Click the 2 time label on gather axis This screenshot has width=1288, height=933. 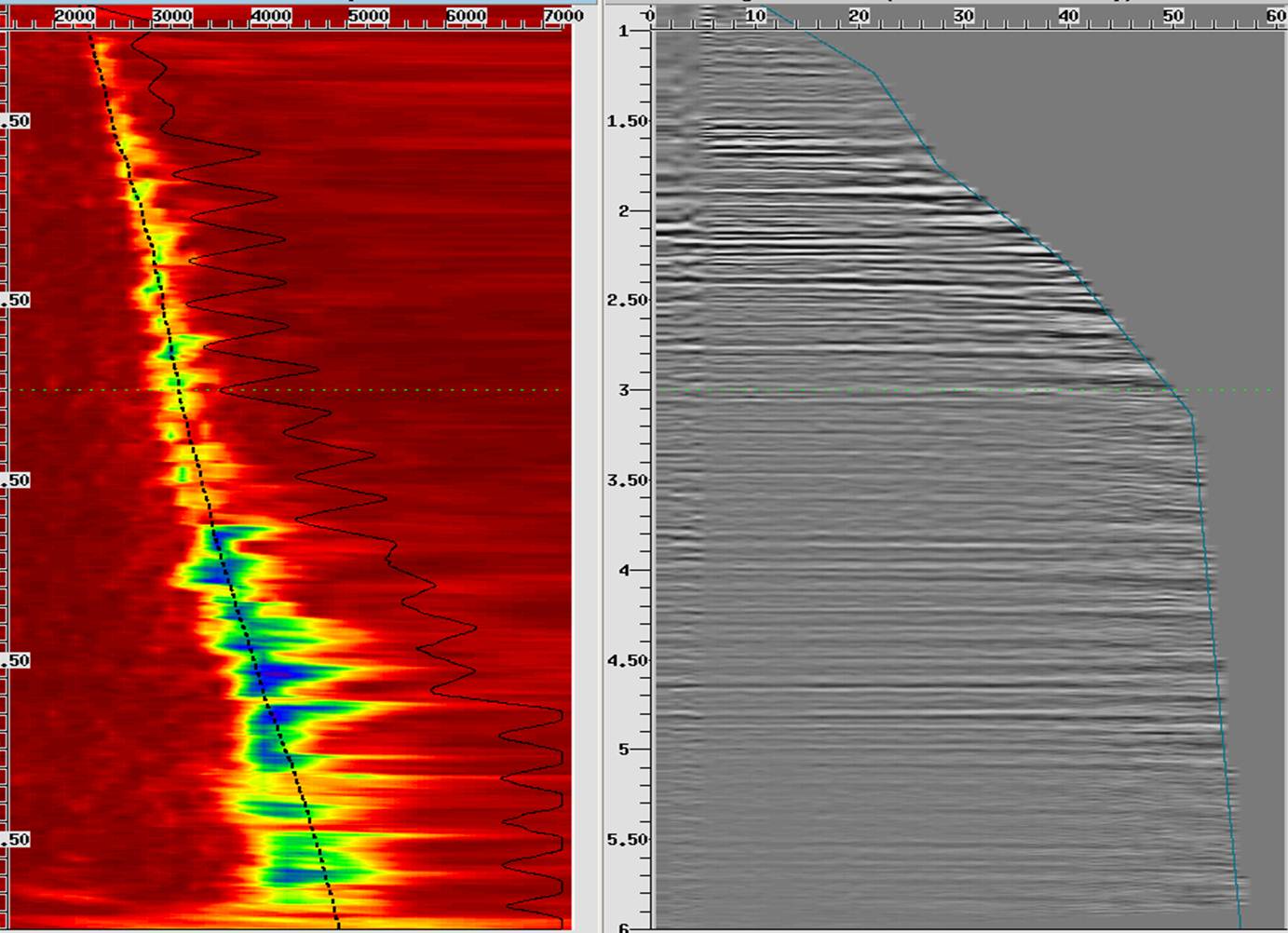(x=624, y=210)
